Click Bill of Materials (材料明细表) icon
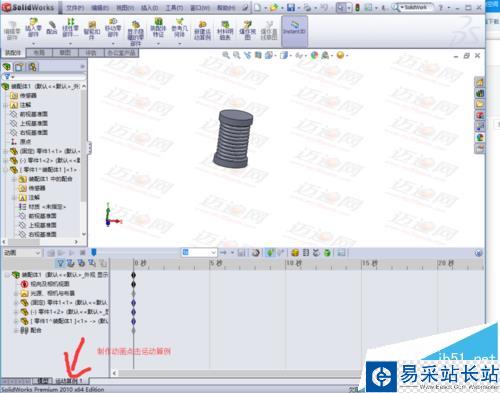The width and height of the screenshot is (500, 393). coord(225,31)
